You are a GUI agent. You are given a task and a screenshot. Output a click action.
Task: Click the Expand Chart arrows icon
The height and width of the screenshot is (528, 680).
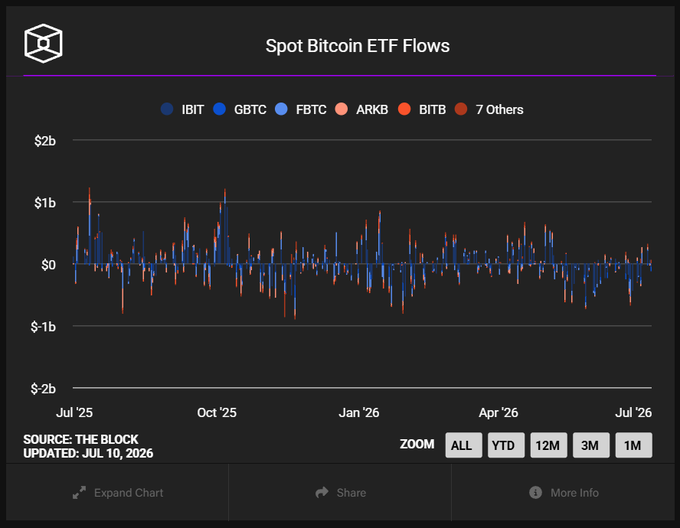pyautogui.click(x=79, y=492)
